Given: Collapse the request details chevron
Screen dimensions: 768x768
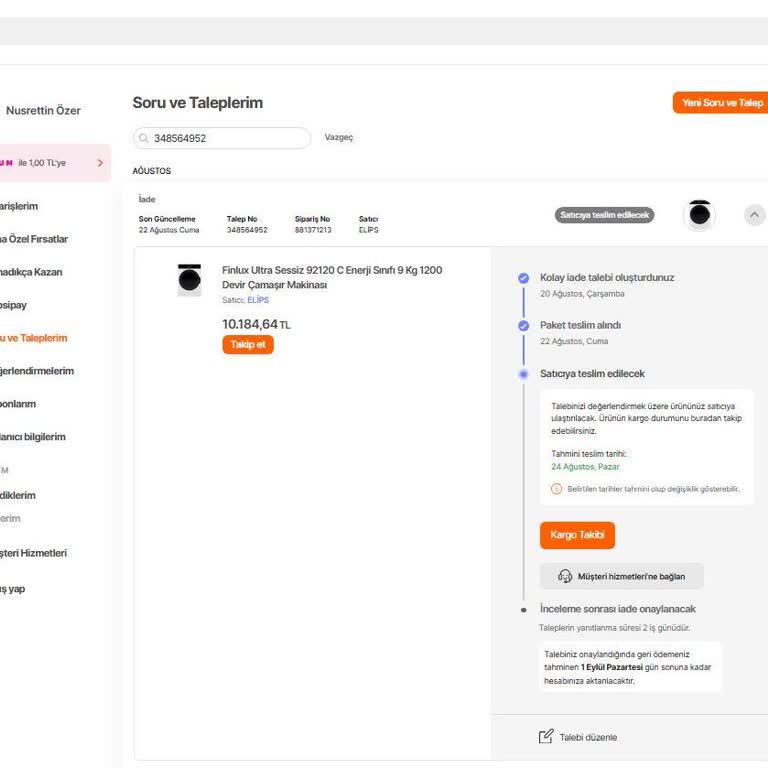Looking at the screenshot, I should tap(755, 214).
